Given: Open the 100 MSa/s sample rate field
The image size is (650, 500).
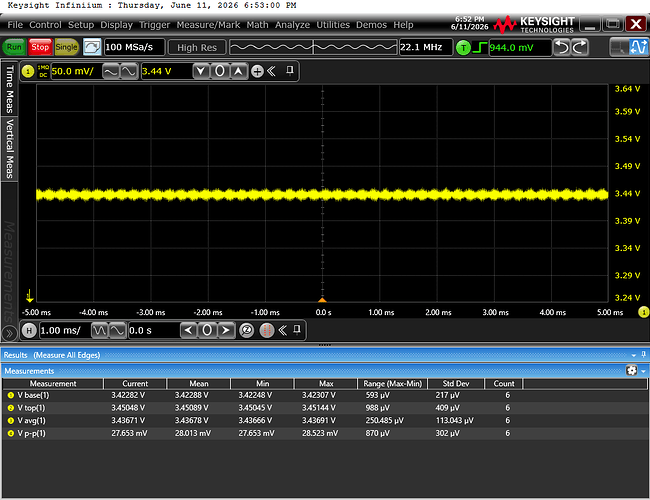Looking at the screenshot, I should point(134,47).
